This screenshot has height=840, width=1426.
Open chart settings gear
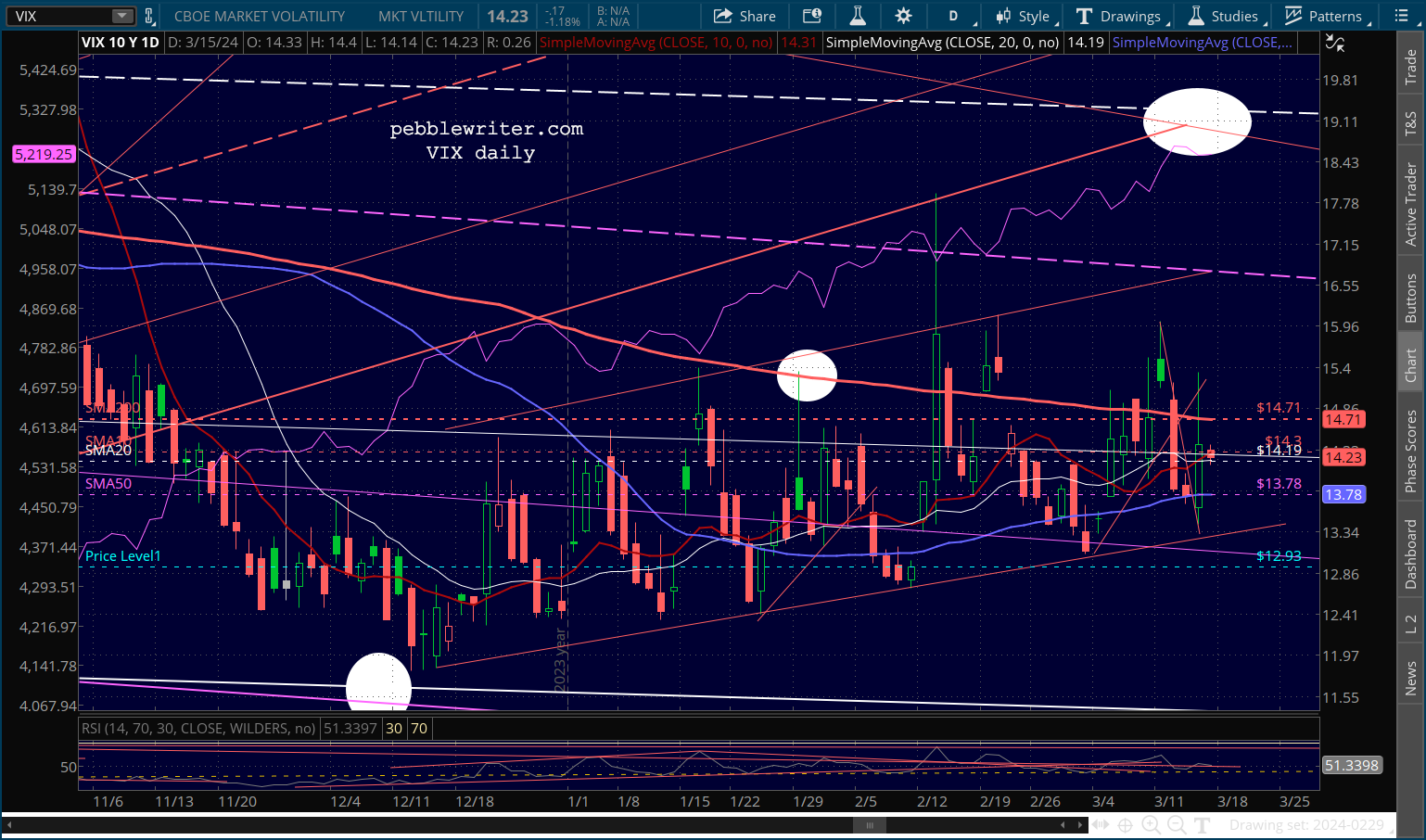[903, 16]
